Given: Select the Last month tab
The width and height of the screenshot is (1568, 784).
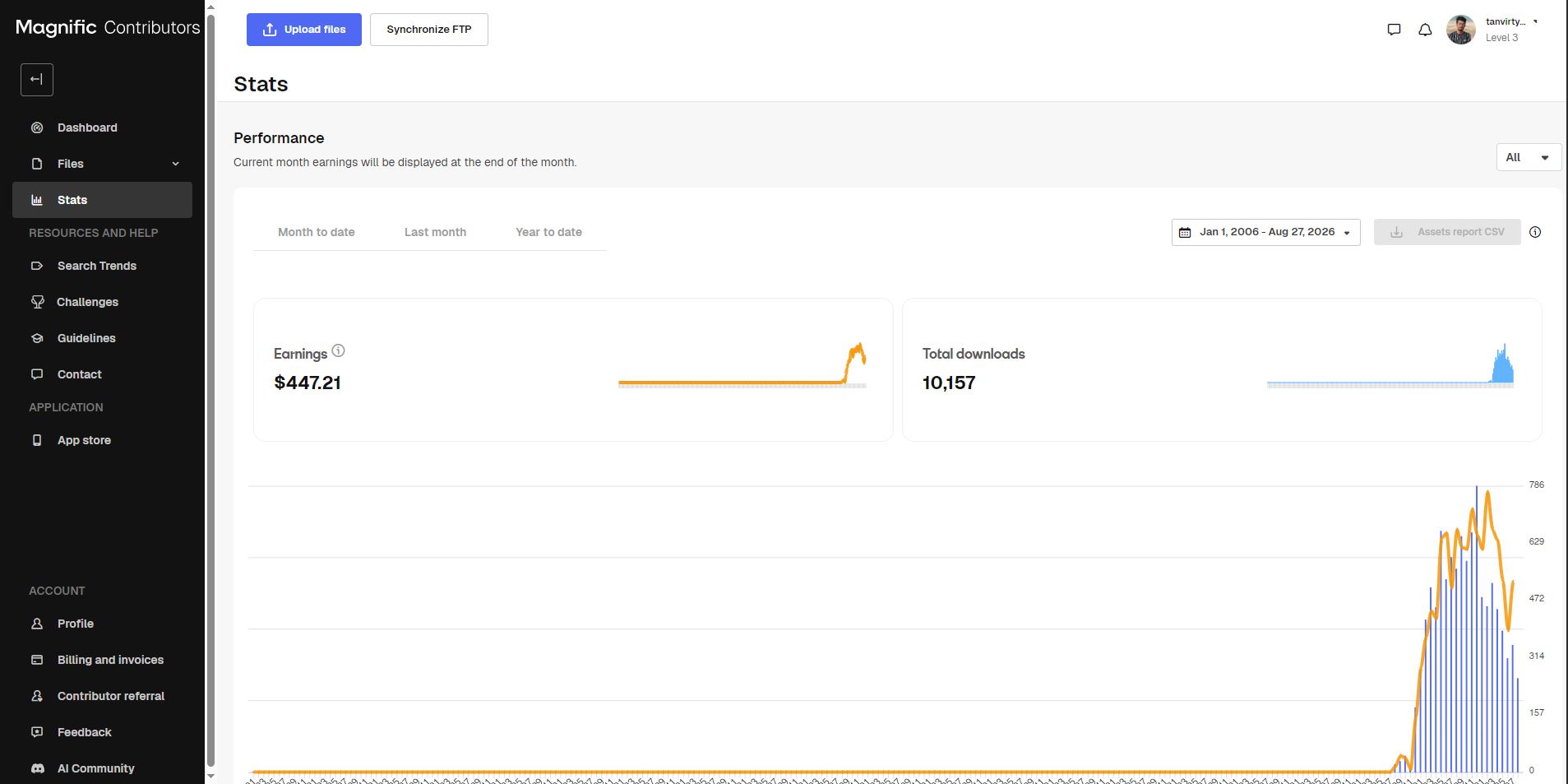Looking at the screenshot, I should (435, 232).
